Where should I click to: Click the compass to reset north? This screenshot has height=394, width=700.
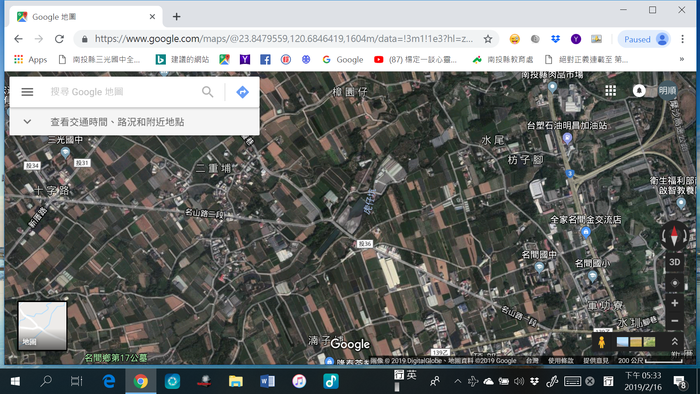point(675,236)
